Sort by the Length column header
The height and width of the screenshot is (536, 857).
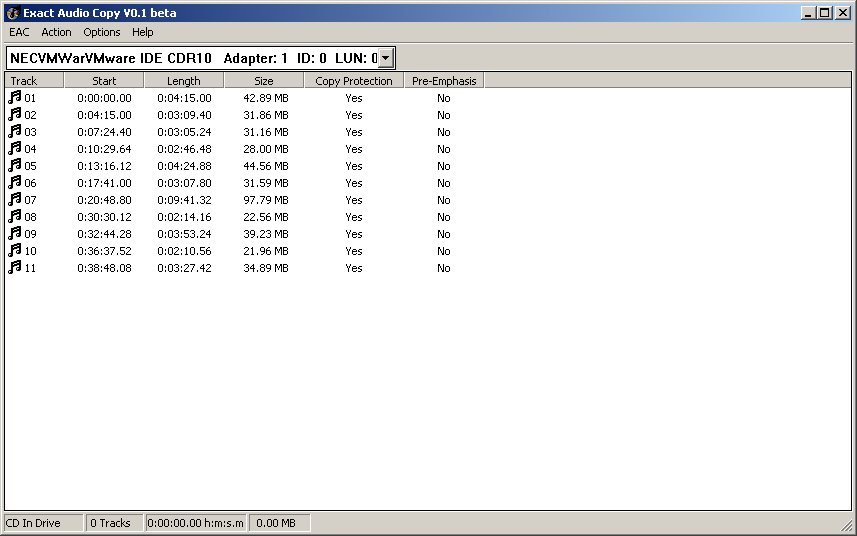184,81
